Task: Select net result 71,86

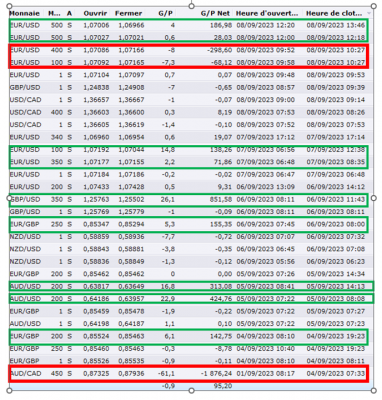Action: coord(223,162)
